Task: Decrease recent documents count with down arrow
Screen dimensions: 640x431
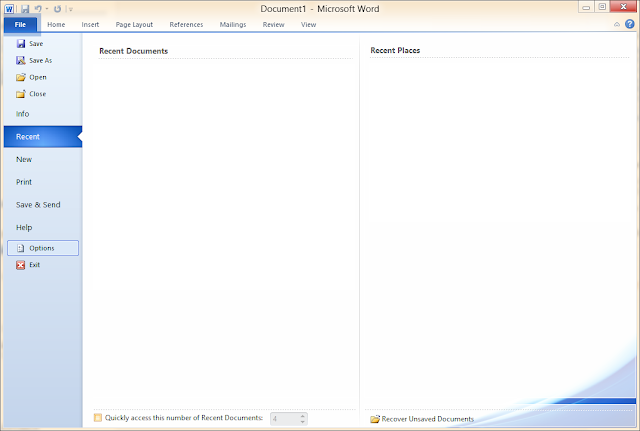Action: [x=303, y=422]
